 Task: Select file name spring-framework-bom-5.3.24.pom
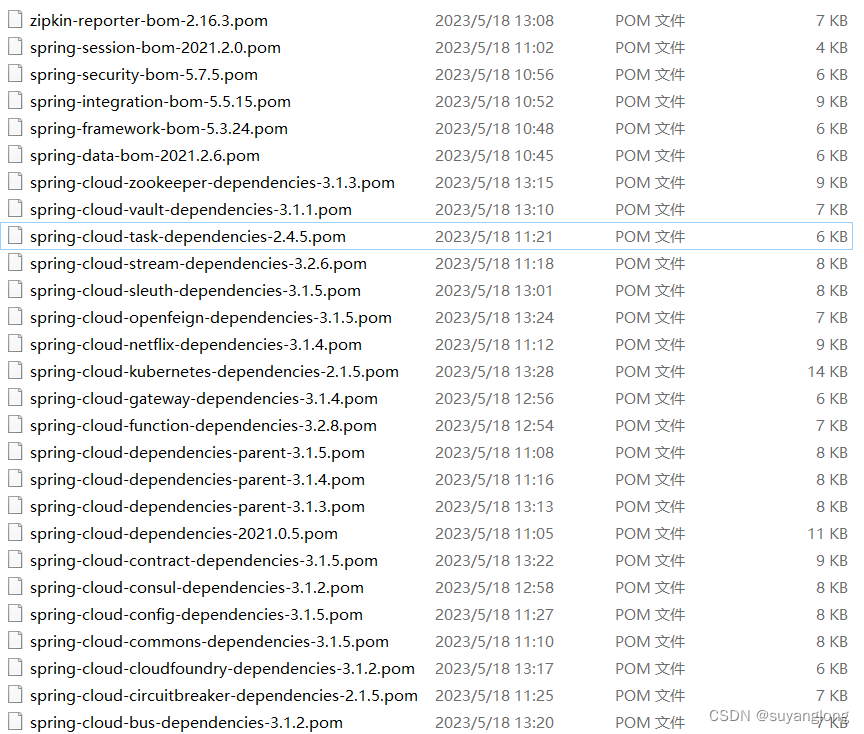click(x=159, y=129)
